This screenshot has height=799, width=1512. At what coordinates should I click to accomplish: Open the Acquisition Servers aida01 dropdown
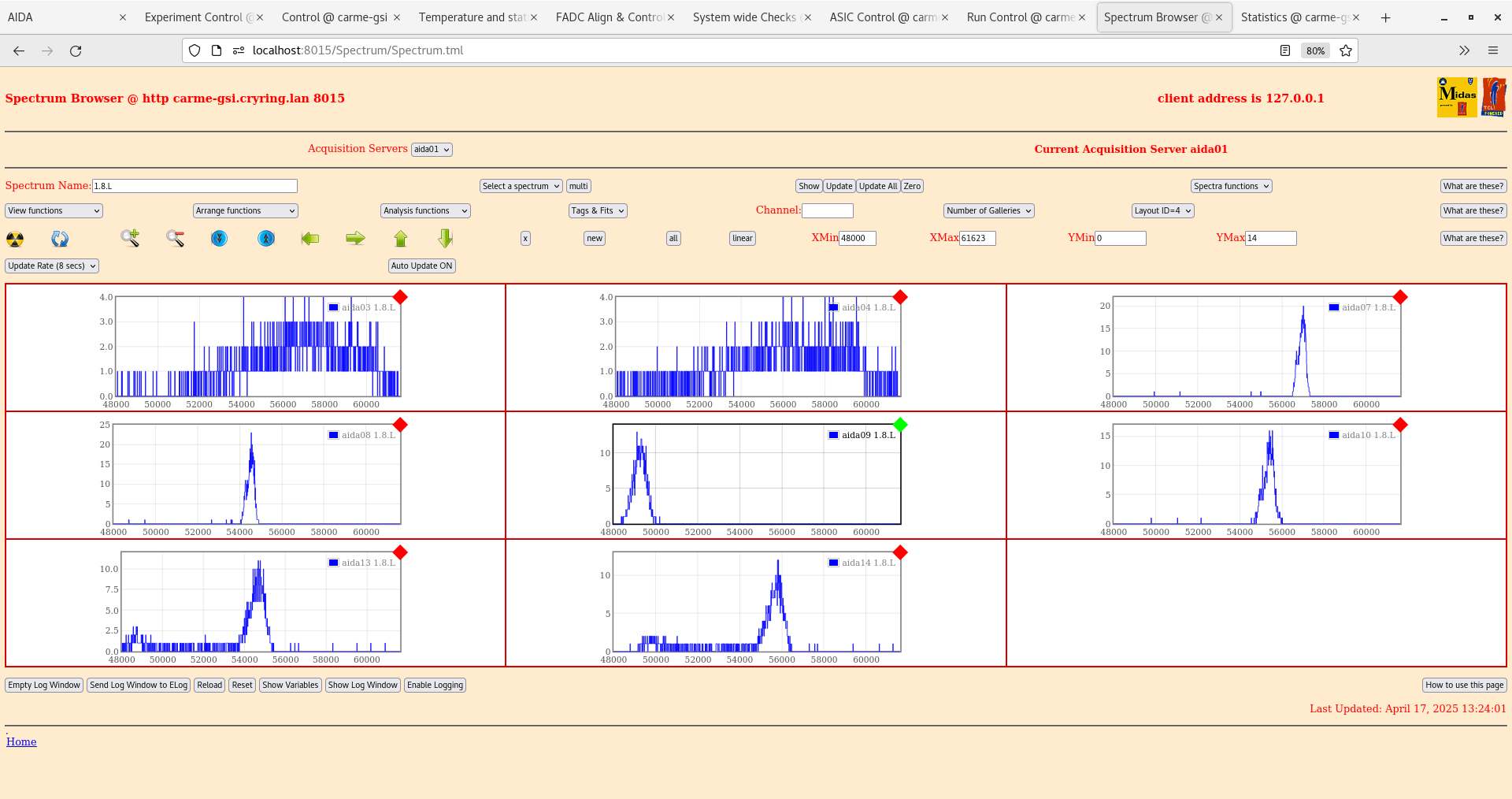tap(432, 149)
